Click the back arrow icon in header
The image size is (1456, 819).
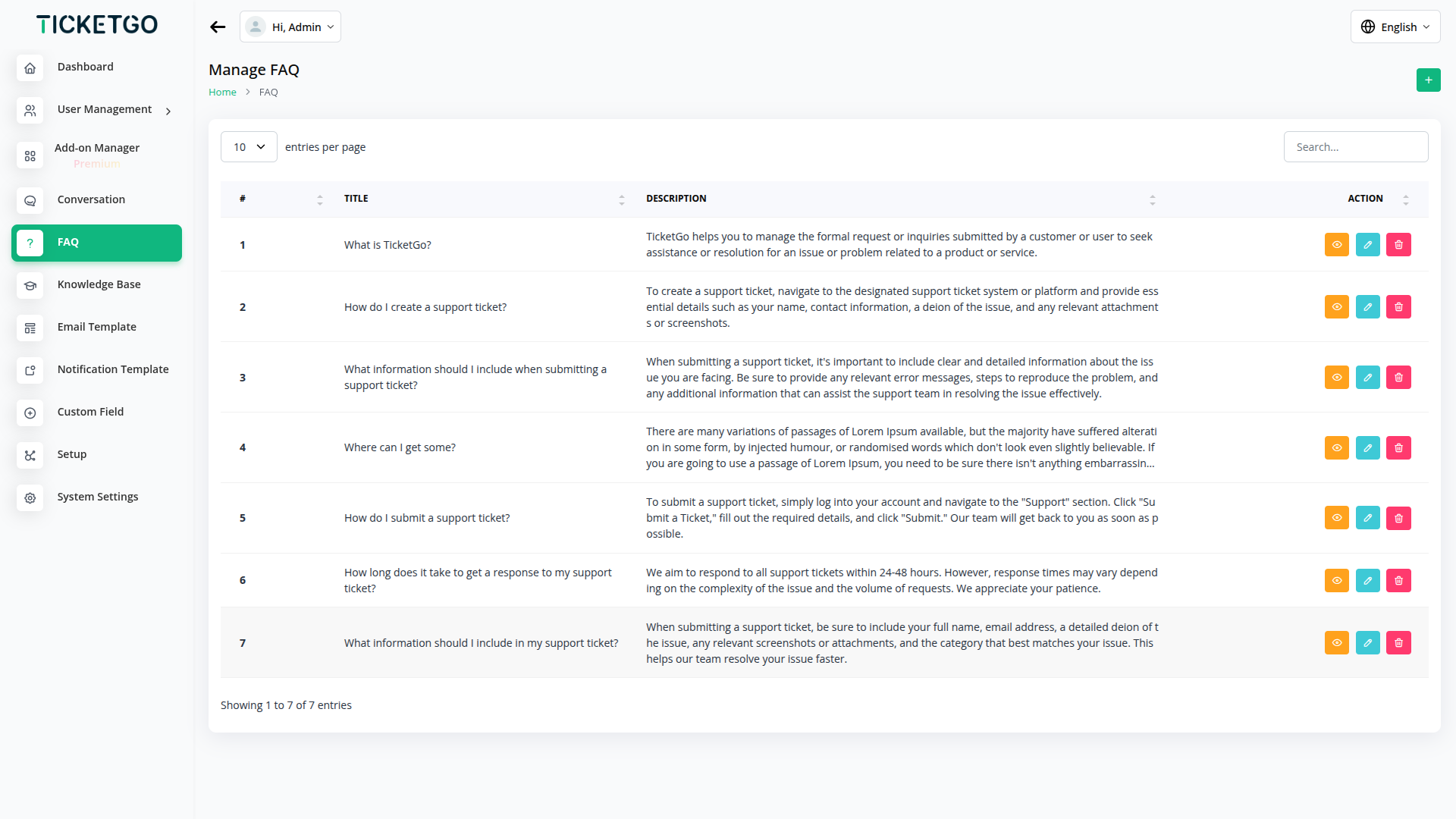[x=218, y=27]
